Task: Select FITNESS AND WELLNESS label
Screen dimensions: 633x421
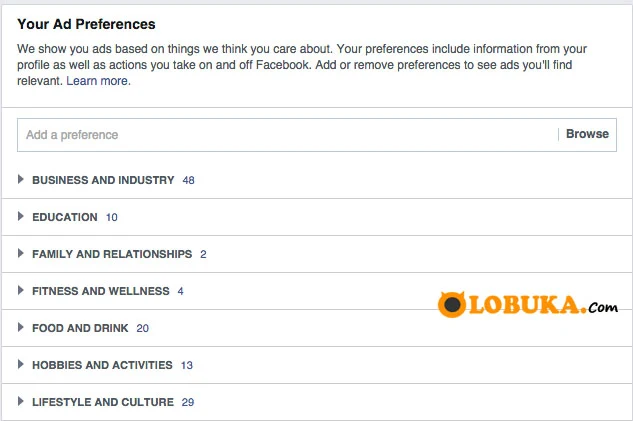Action: coord(101,291)
